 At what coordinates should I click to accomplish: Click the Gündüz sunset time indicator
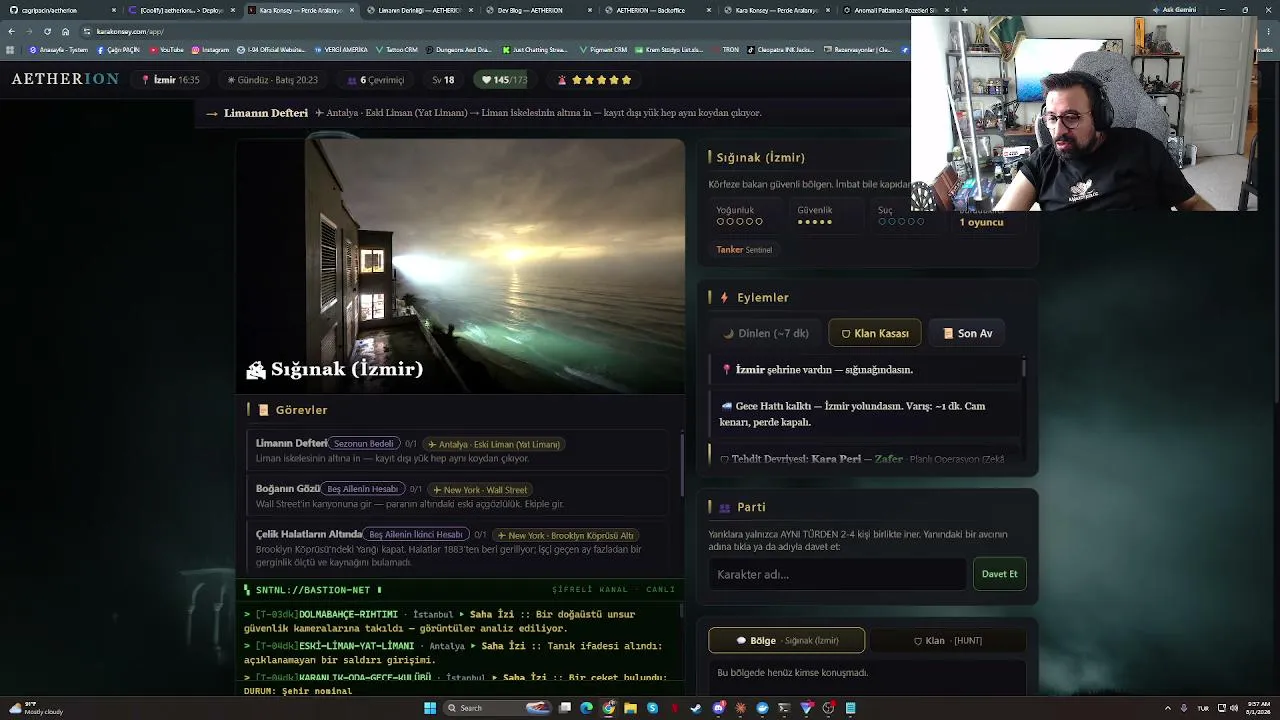click(272, 80)
